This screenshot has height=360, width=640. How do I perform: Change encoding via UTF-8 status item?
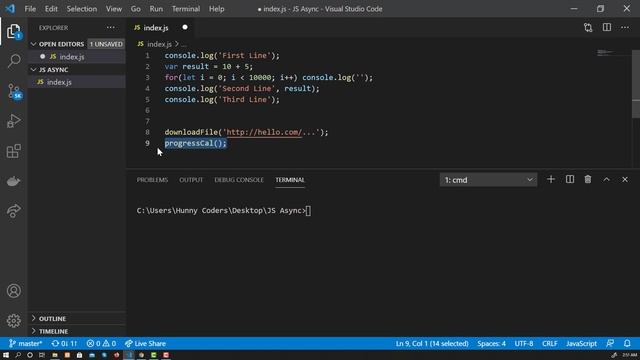[524, 344]
